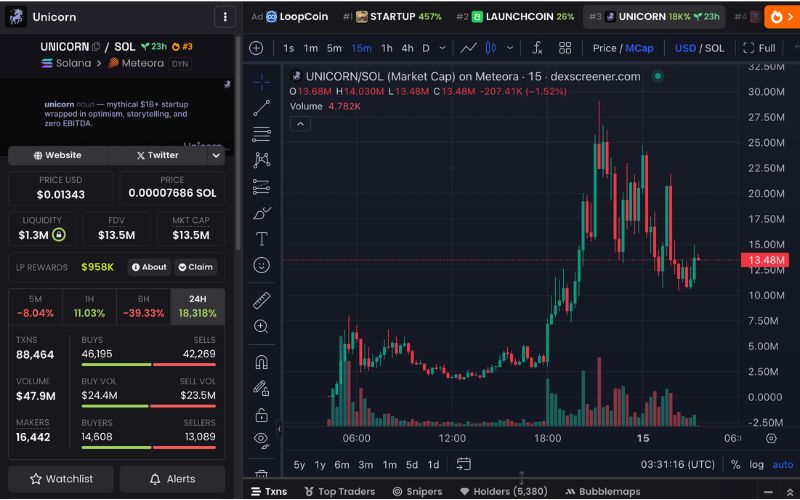
Task: Open the indicators fx menu
Action: (537, 48)
